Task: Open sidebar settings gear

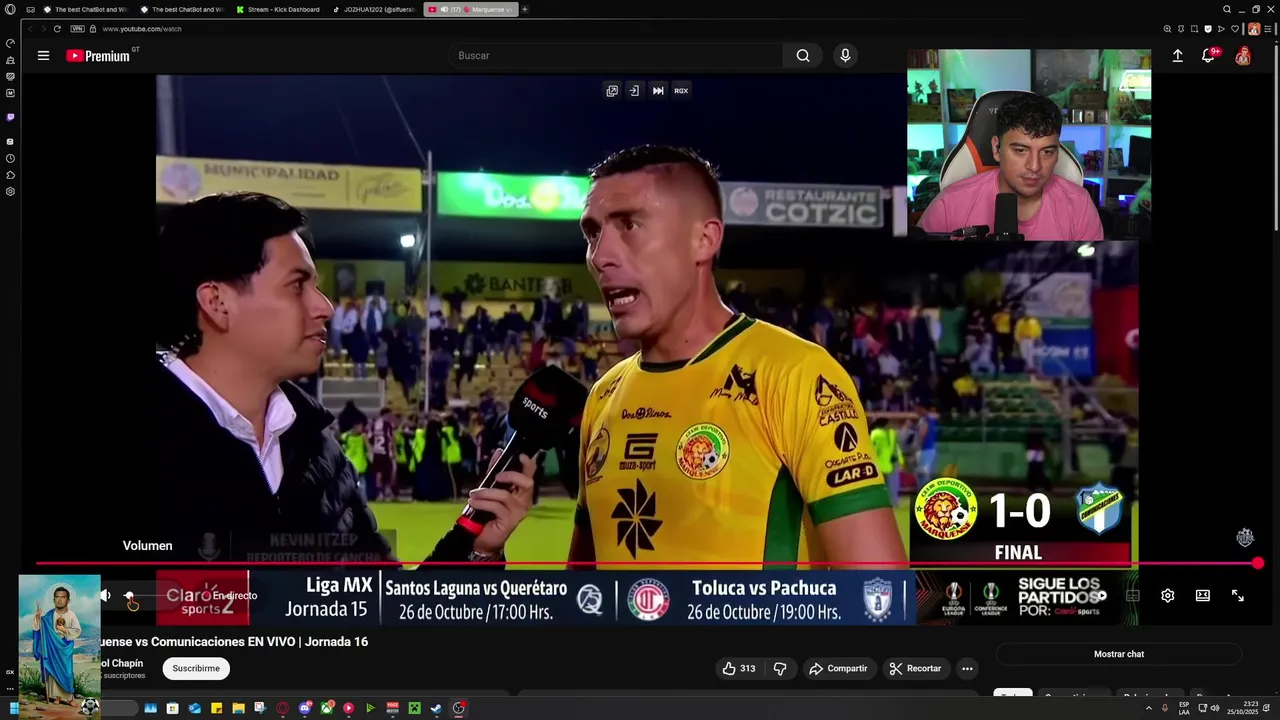Action: (x=10, y=191)
